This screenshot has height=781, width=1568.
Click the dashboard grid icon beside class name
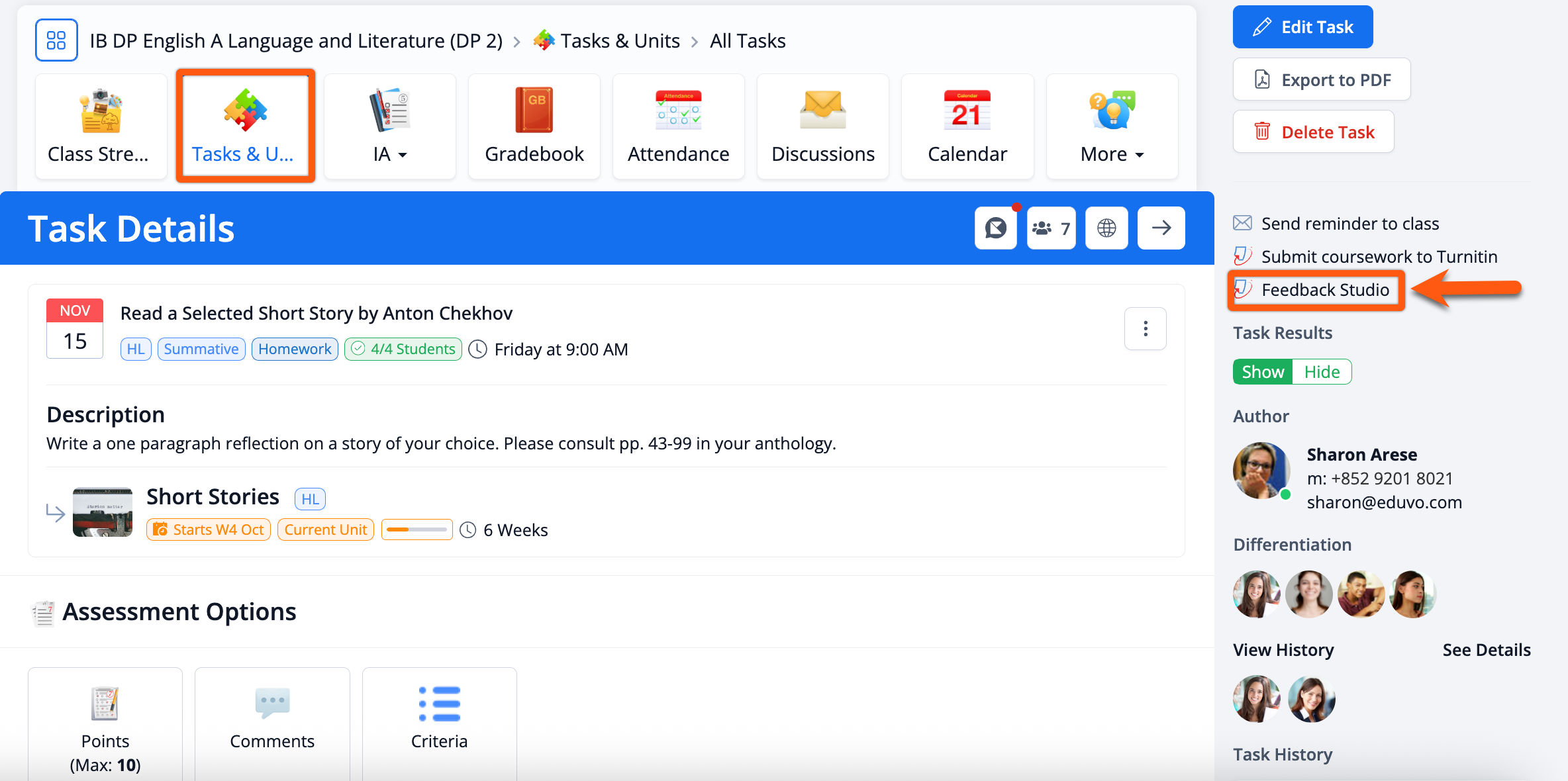56,40
